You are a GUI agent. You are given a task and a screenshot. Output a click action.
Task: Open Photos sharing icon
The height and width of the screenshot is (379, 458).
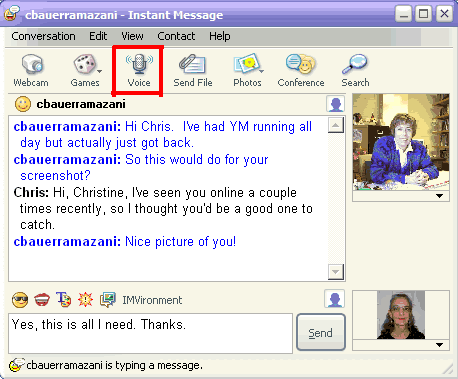(x=247, y=70)
